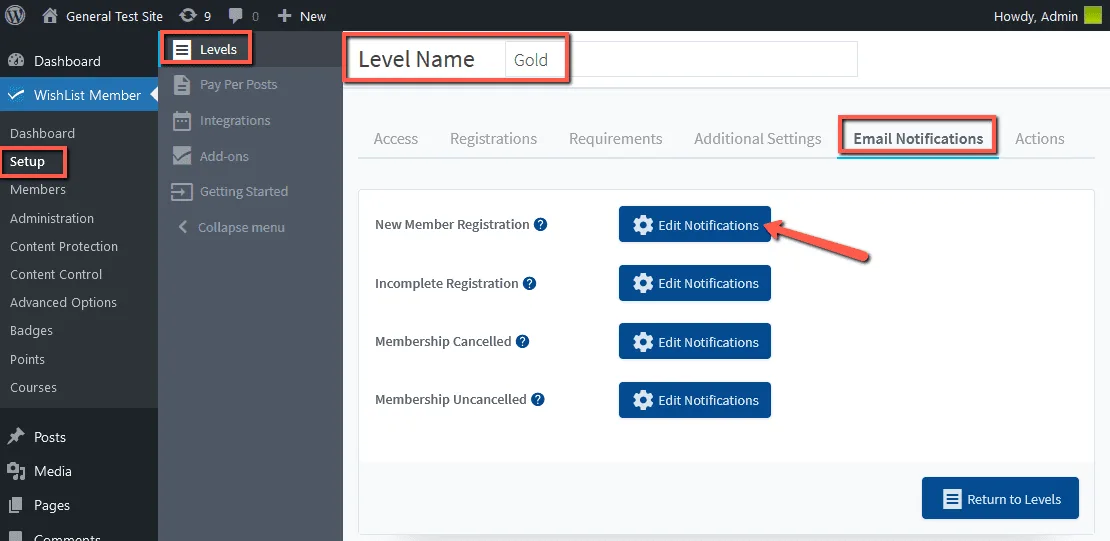Click the Pay Per Posts document icon
Image resolution: width=1110 pixels, height=541 pixels.
click(182, 84)
